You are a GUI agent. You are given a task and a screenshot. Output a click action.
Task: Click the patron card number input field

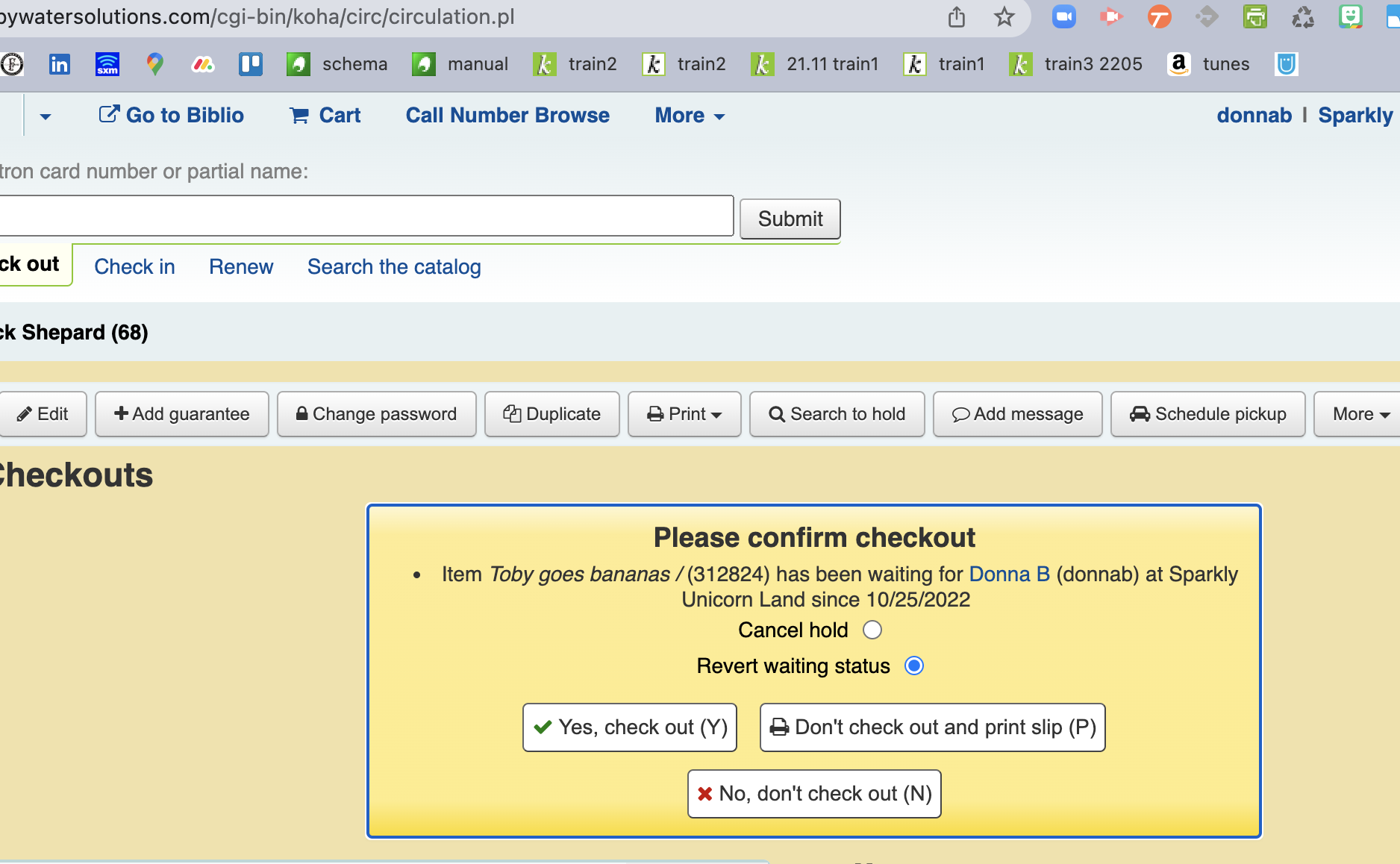point(364,216)
